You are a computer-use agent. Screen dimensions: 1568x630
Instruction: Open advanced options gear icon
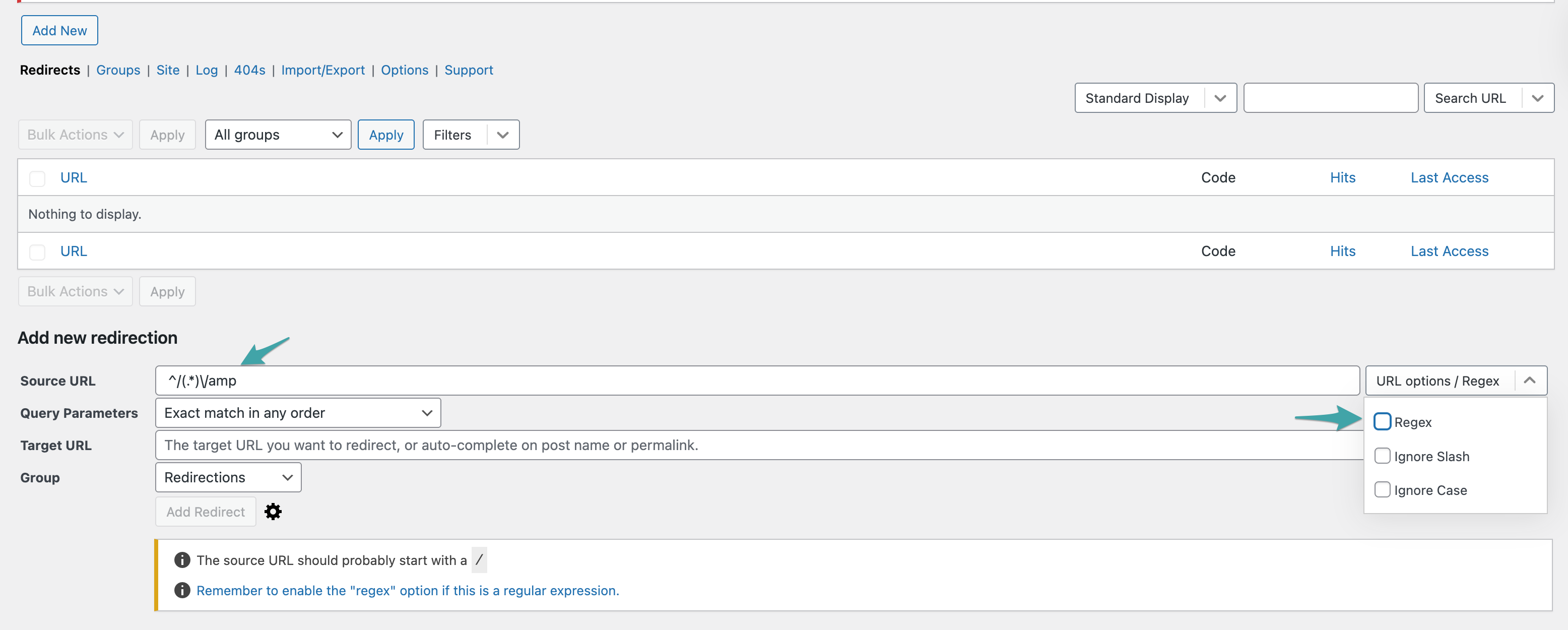[273, 511]
